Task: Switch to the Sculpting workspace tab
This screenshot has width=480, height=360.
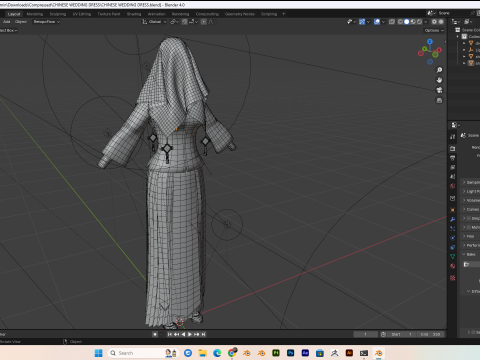Action: 58,14
